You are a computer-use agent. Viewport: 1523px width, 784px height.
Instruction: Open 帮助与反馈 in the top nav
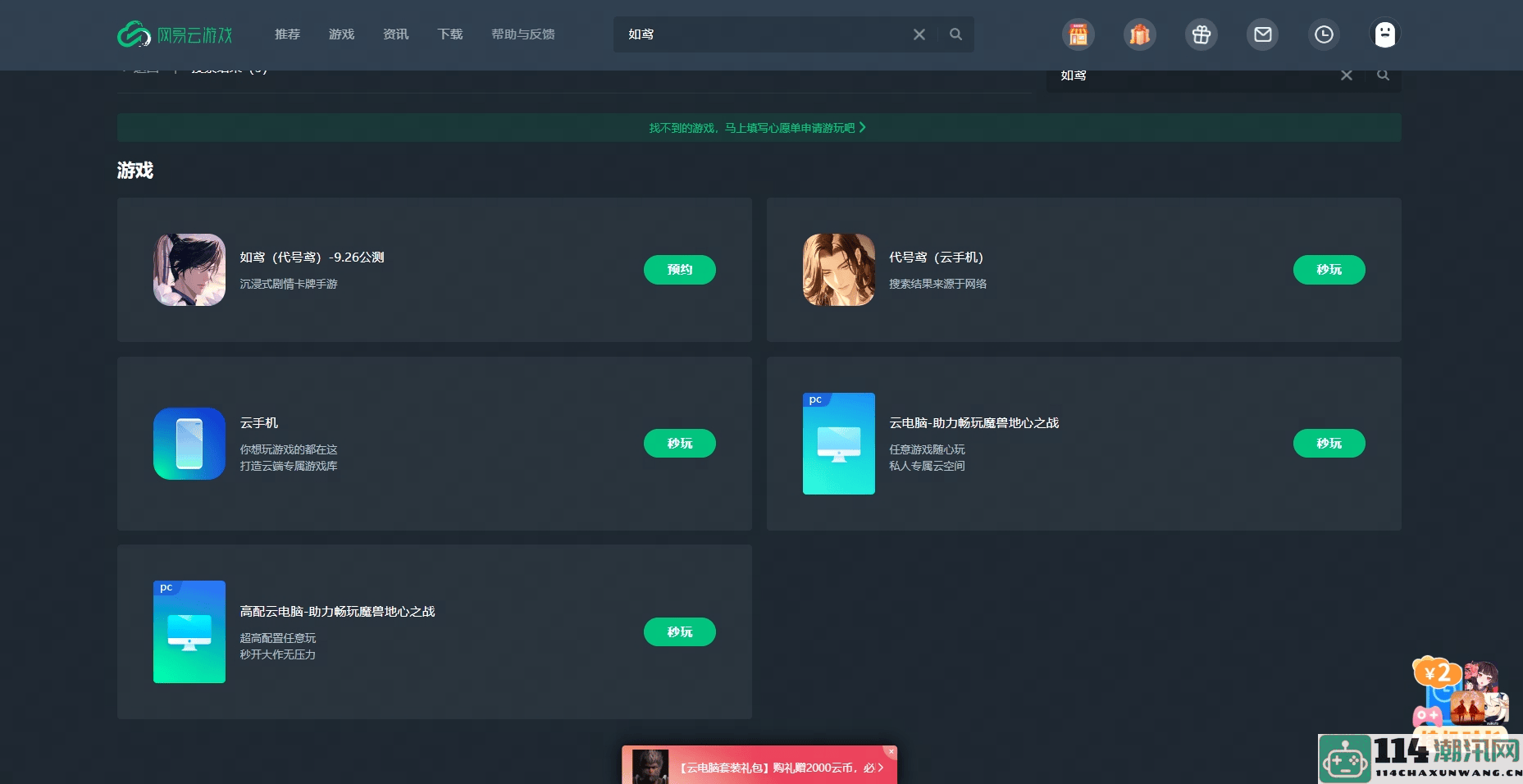pyautogui.click(x=523, y=34)
